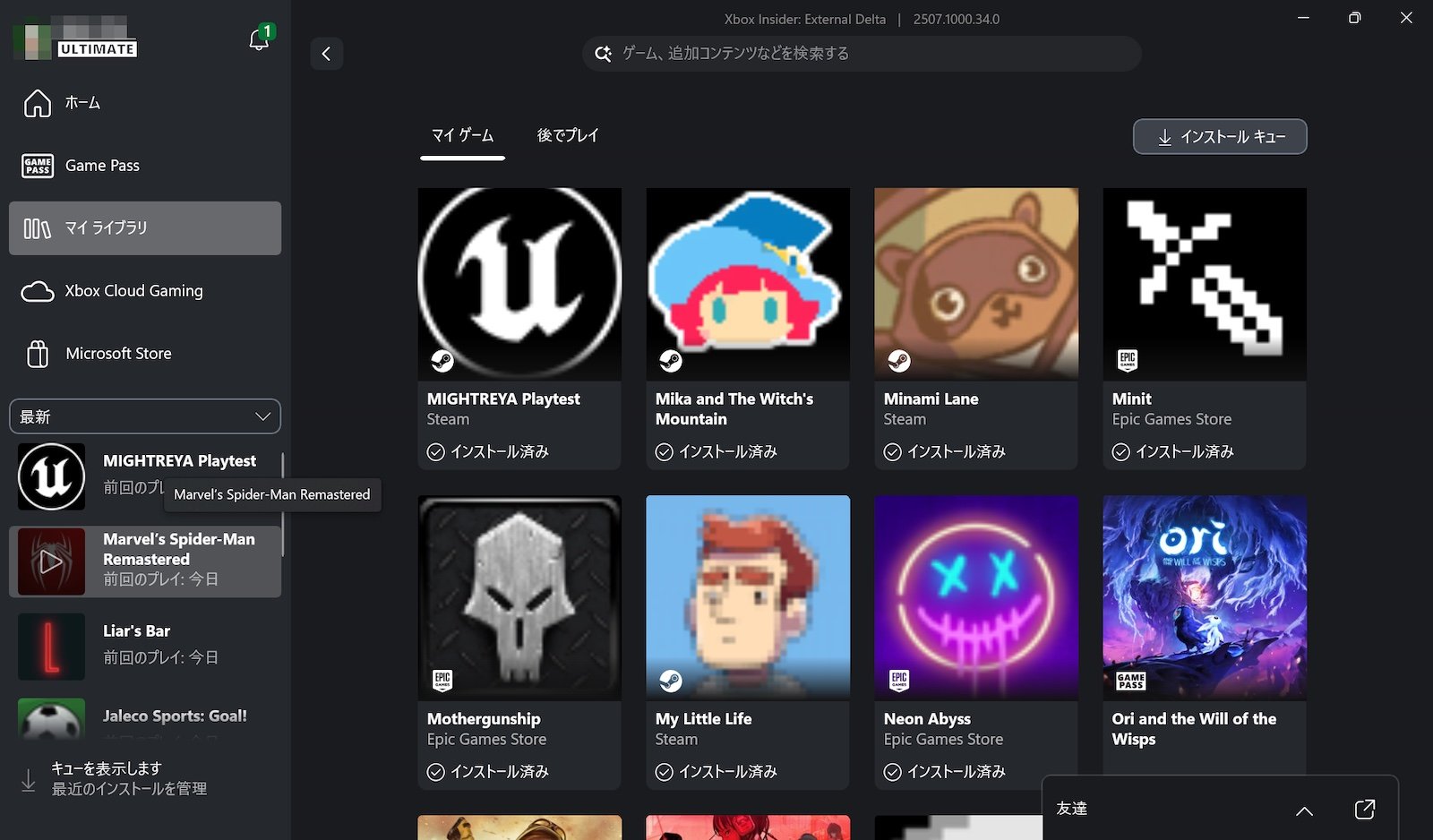Click the Steam badge on Minami Lane
1433x840 pixels.
point(899,361)
